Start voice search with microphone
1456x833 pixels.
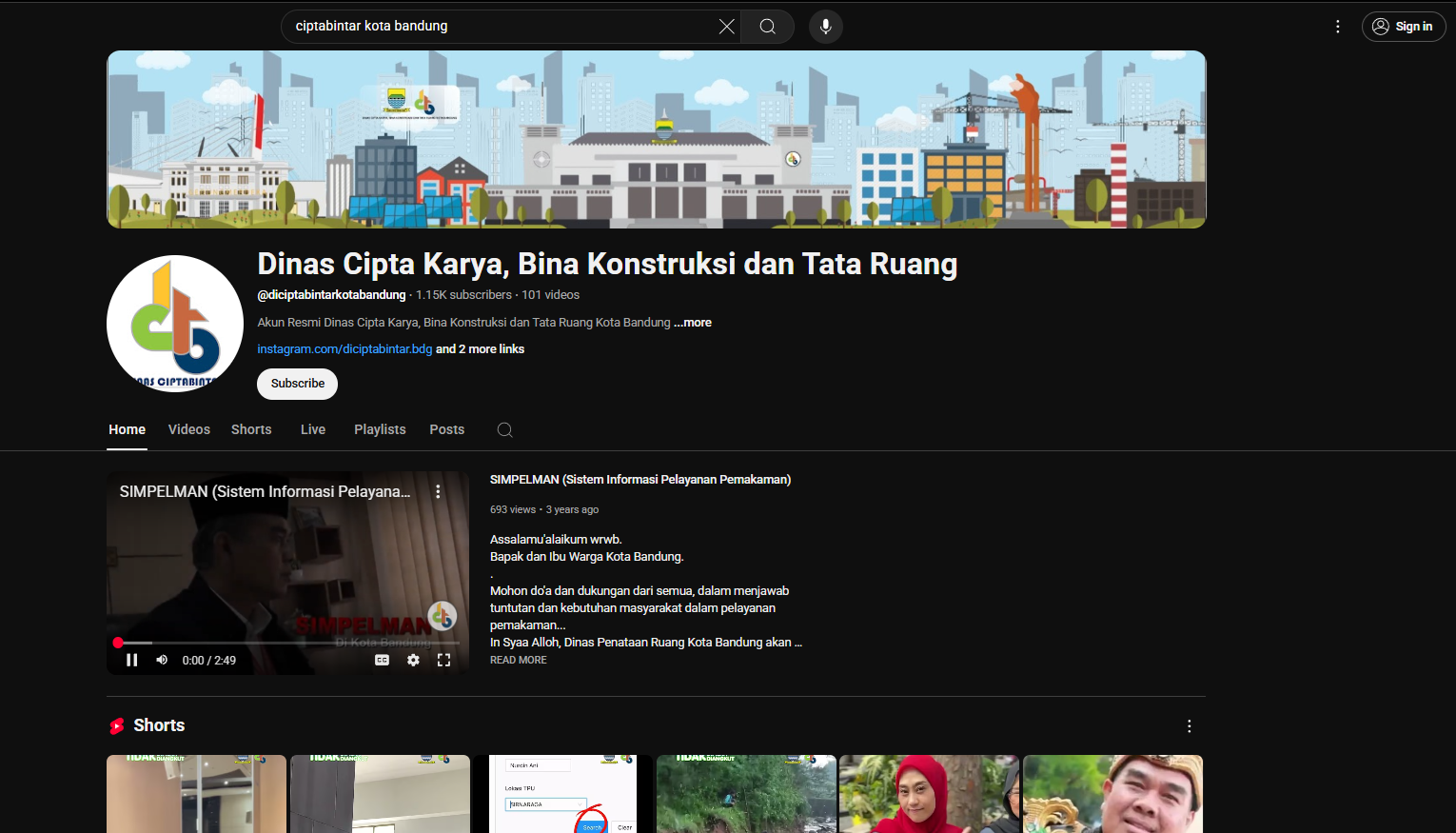point(826,27)
